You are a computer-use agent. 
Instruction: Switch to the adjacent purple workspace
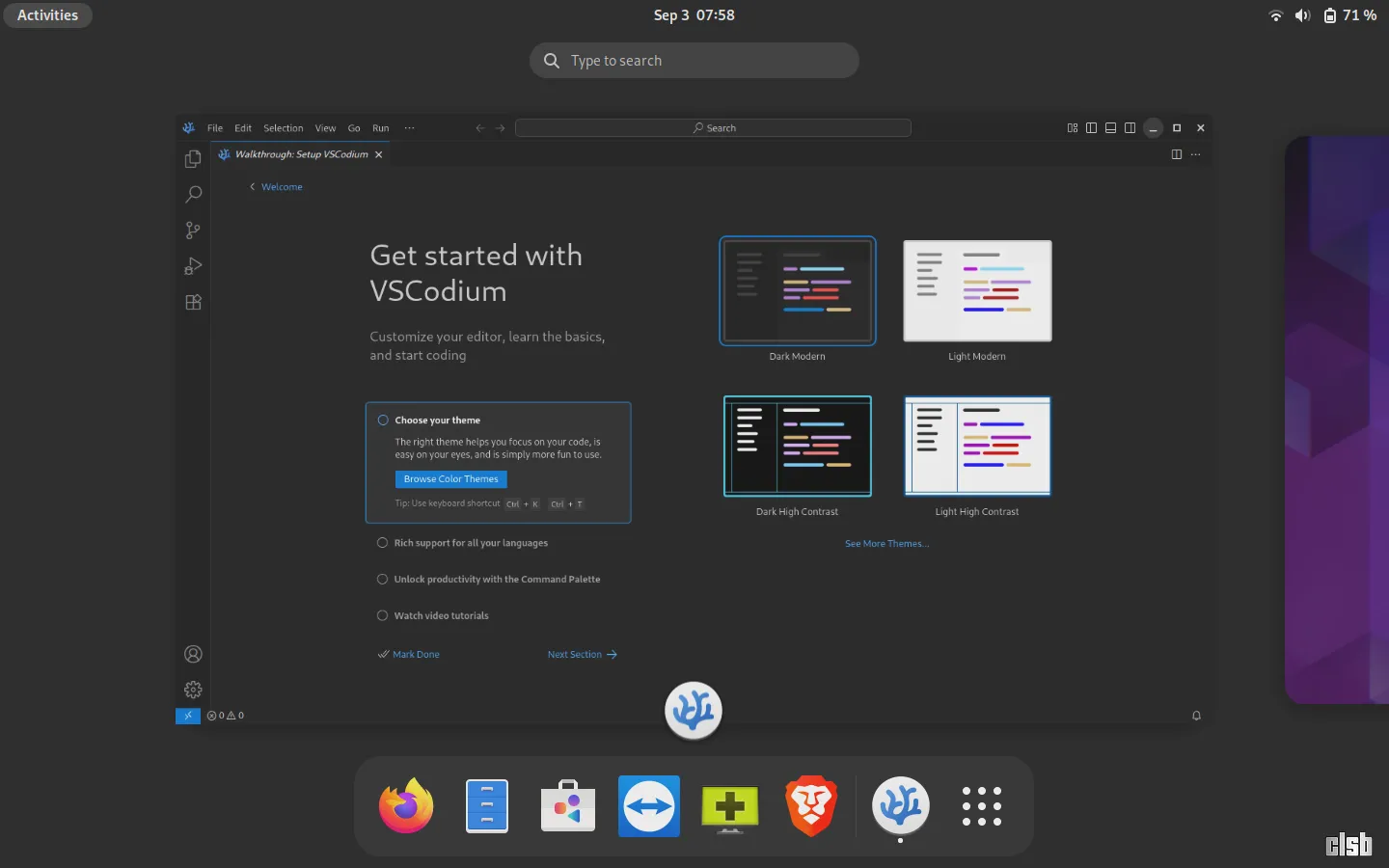click(x=1337, y=420)
